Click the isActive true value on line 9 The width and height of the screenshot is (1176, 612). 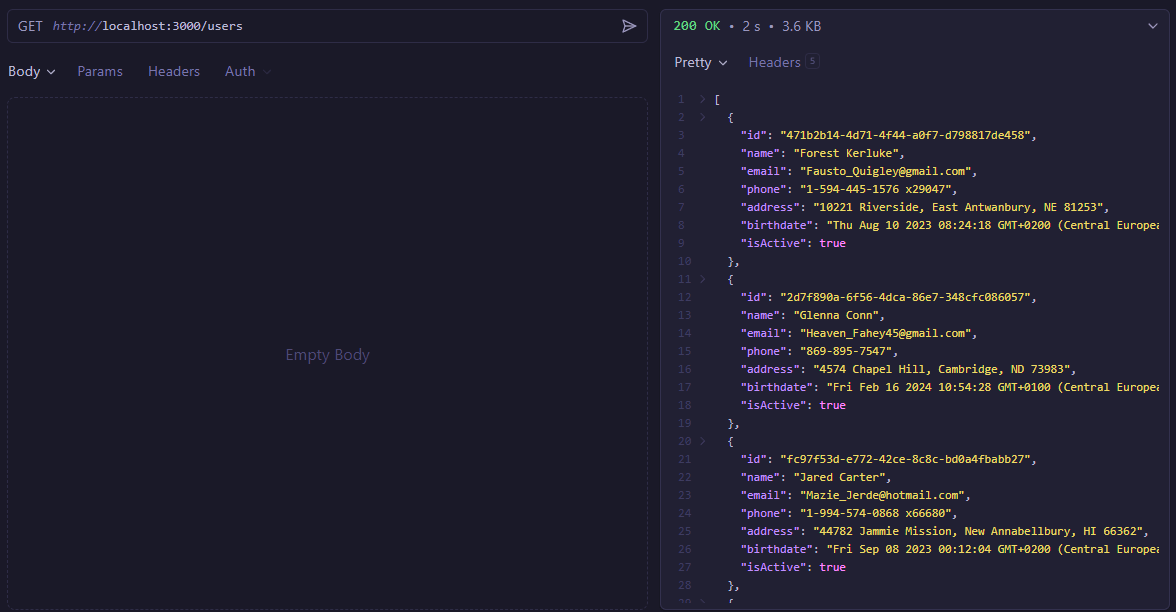(x=832, y=243)
